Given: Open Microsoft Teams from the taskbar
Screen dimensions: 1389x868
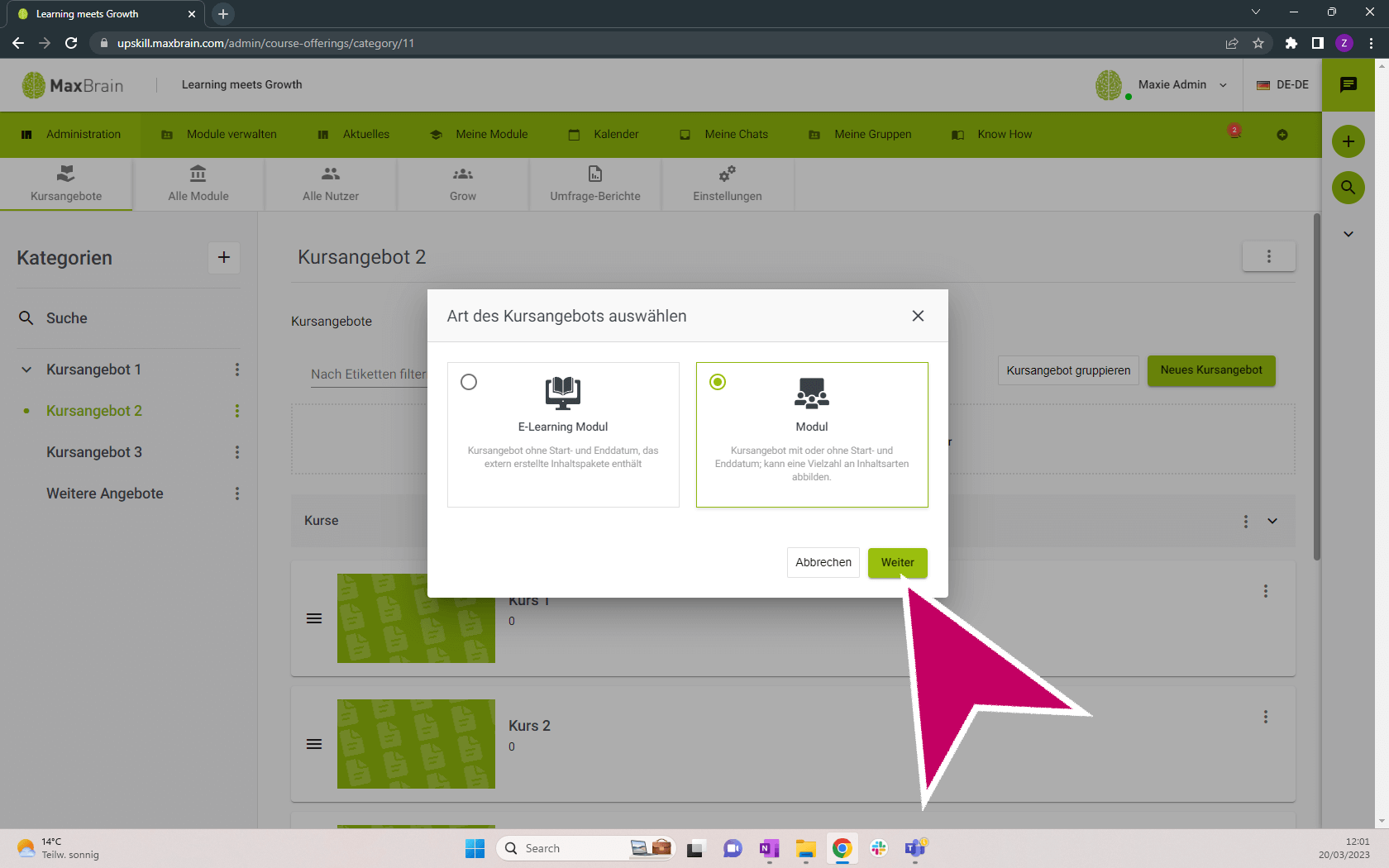Looking at the screenshot, I should pos(915,848).
